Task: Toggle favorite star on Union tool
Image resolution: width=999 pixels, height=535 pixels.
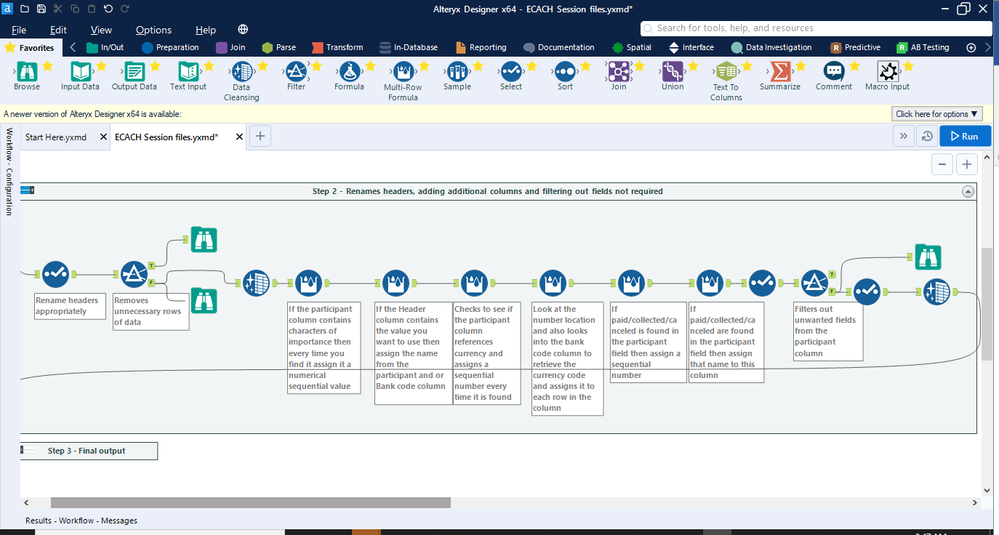Action: 693,66
